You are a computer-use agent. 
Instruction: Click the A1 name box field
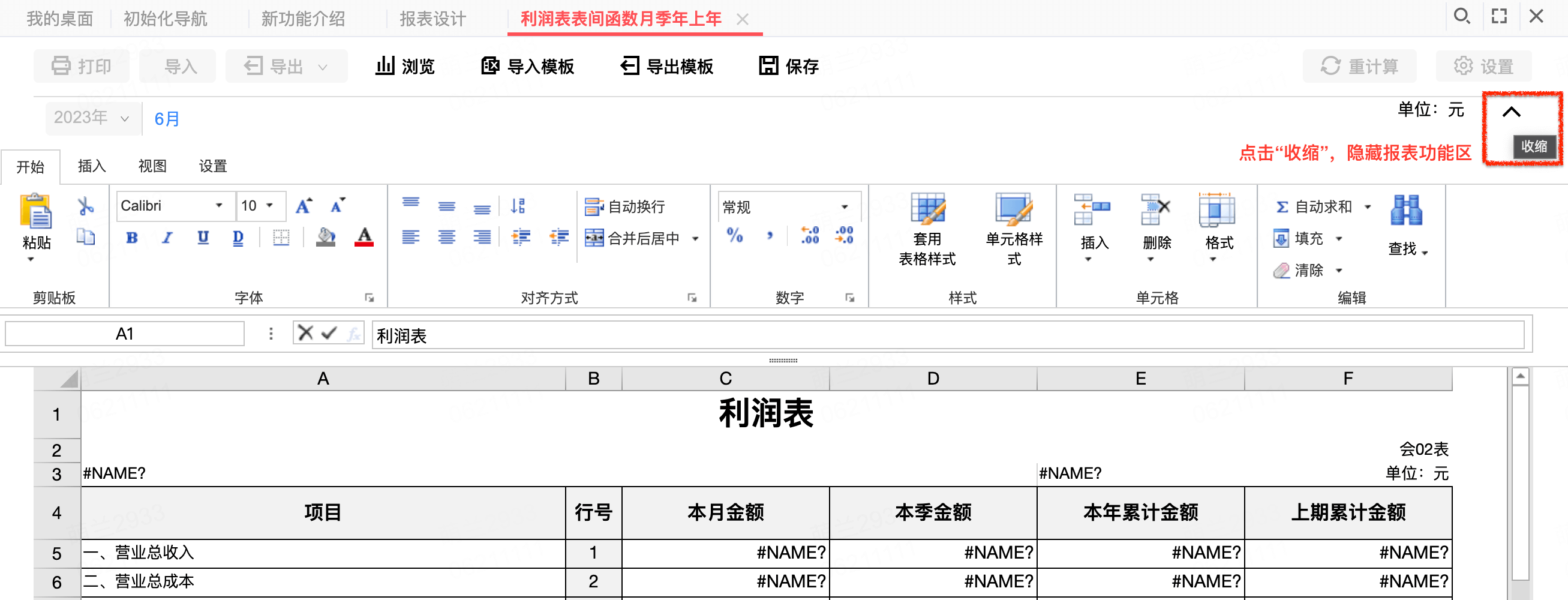click(x=124, y=333)
